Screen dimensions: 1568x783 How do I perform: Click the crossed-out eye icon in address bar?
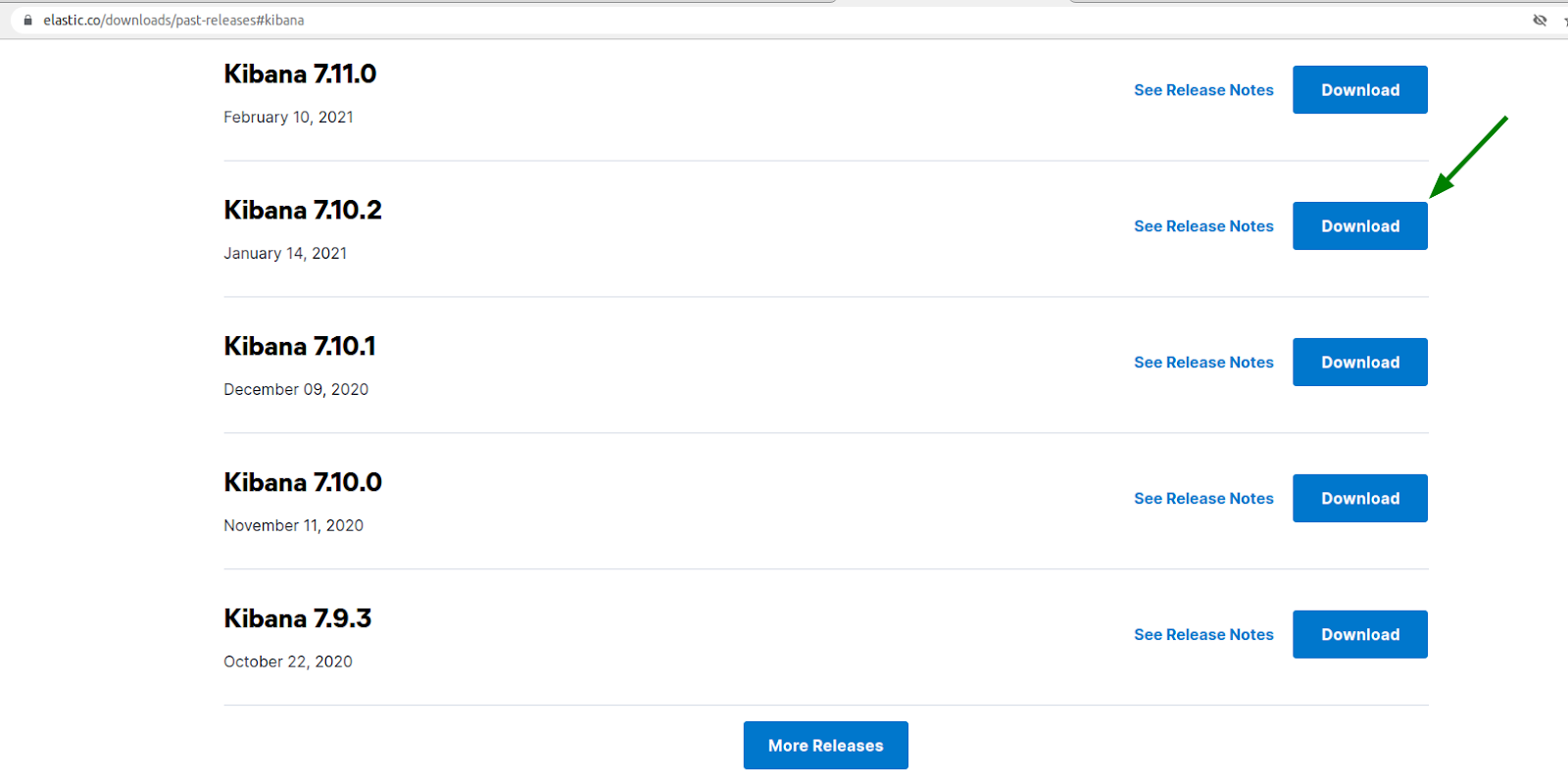click(x=1540, y=20)
